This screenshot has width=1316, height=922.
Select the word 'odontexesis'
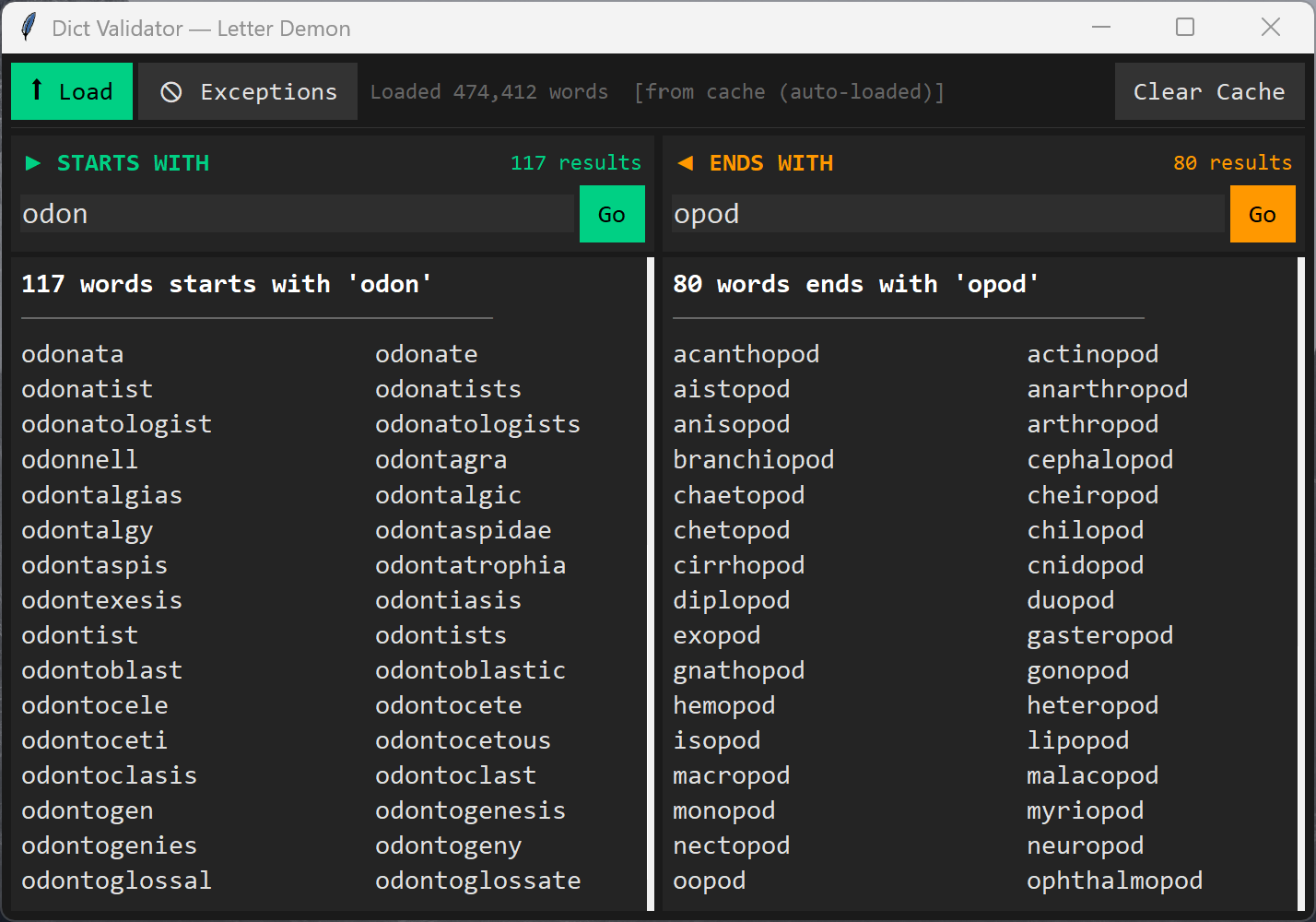click(102, 599)
